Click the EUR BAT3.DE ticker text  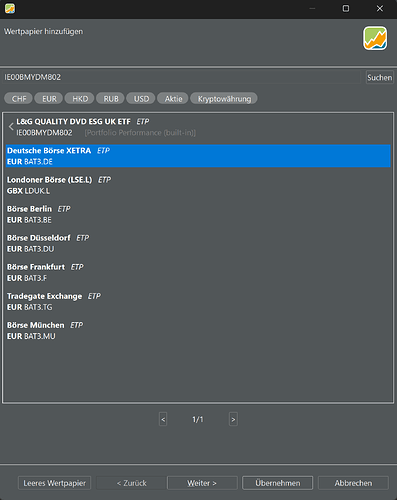point(30,162)
